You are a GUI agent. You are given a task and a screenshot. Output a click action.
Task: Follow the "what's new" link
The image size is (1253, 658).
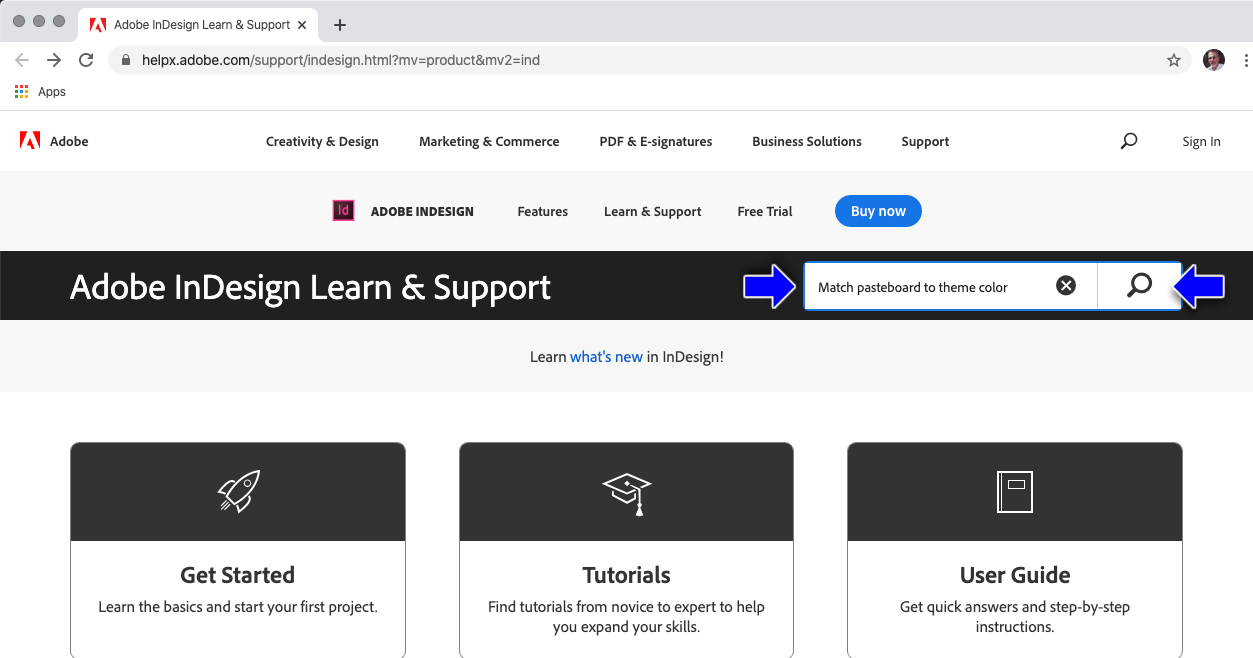[x=606, y=356]
